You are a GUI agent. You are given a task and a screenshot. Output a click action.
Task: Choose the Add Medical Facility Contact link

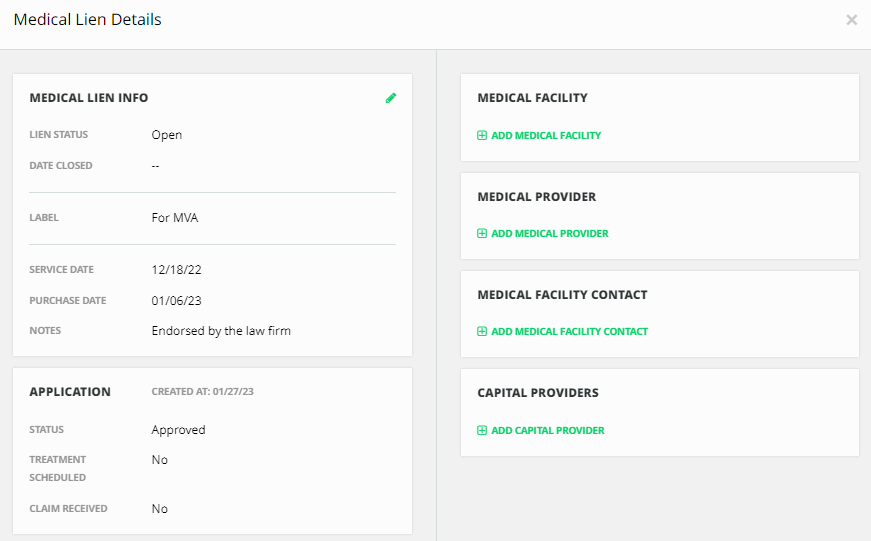pyautogui.click(x=569, y=332)
